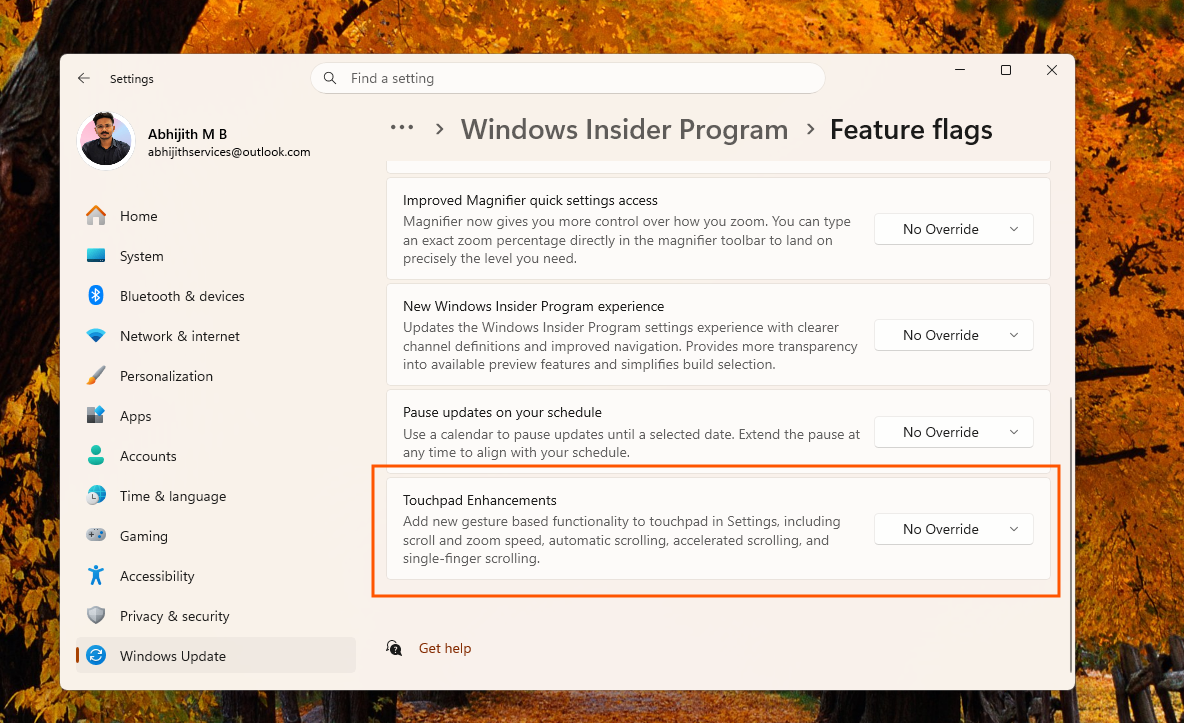Expand the breadcrumb ellipsis menu
The height and width of the screenshot is (723, 1184).
click(402, 128)
